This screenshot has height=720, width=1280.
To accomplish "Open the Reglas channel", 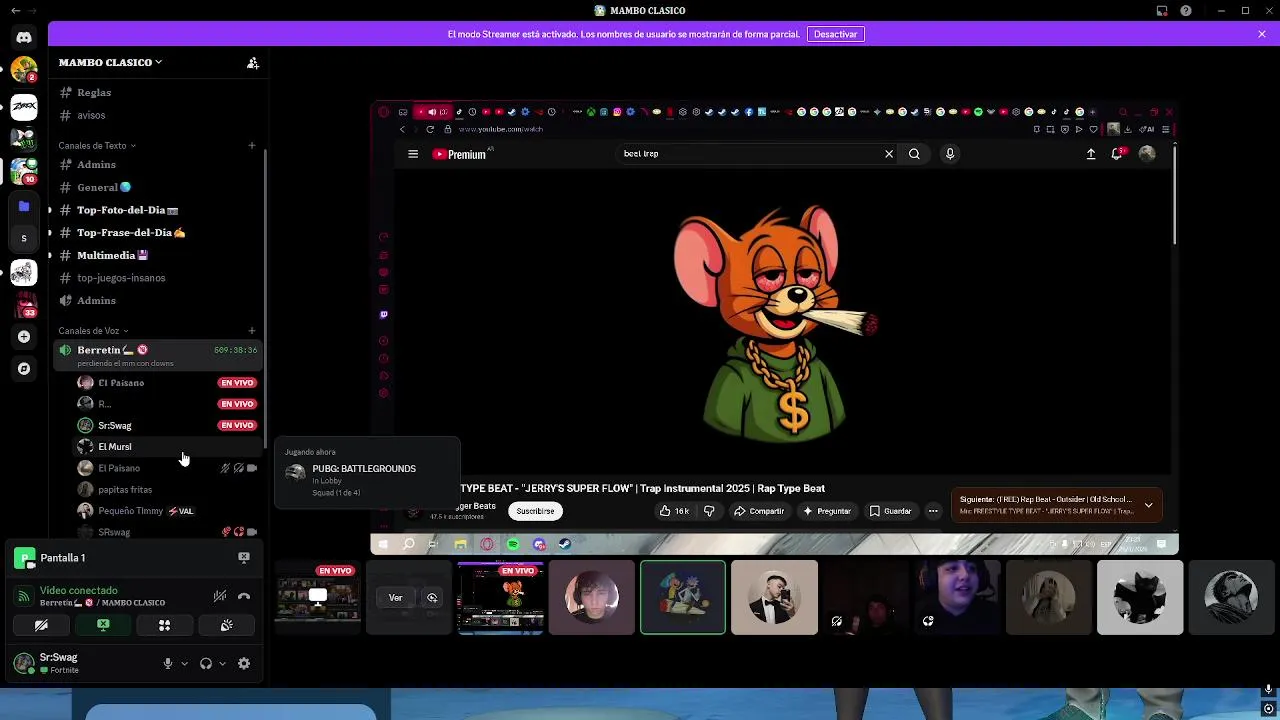I will click(x=156, y=92).
